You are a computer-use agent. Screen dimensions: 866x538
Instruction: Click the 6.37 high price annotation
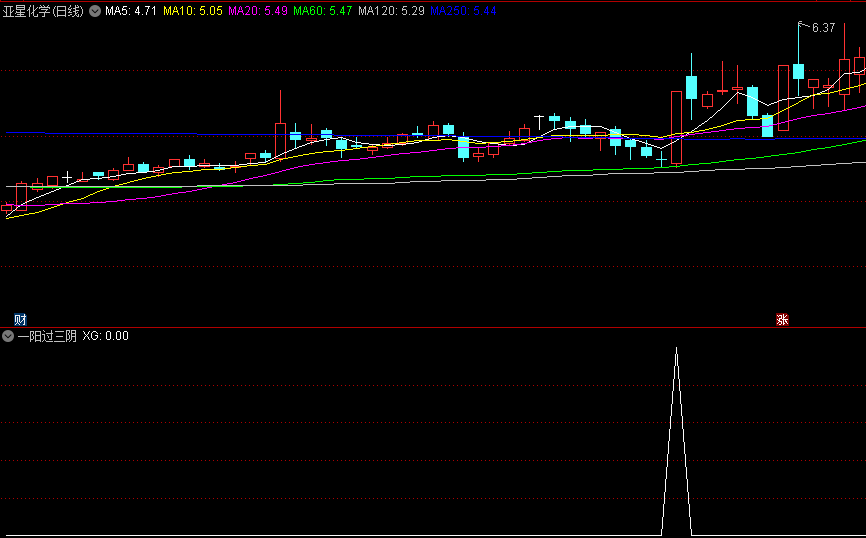823,28
